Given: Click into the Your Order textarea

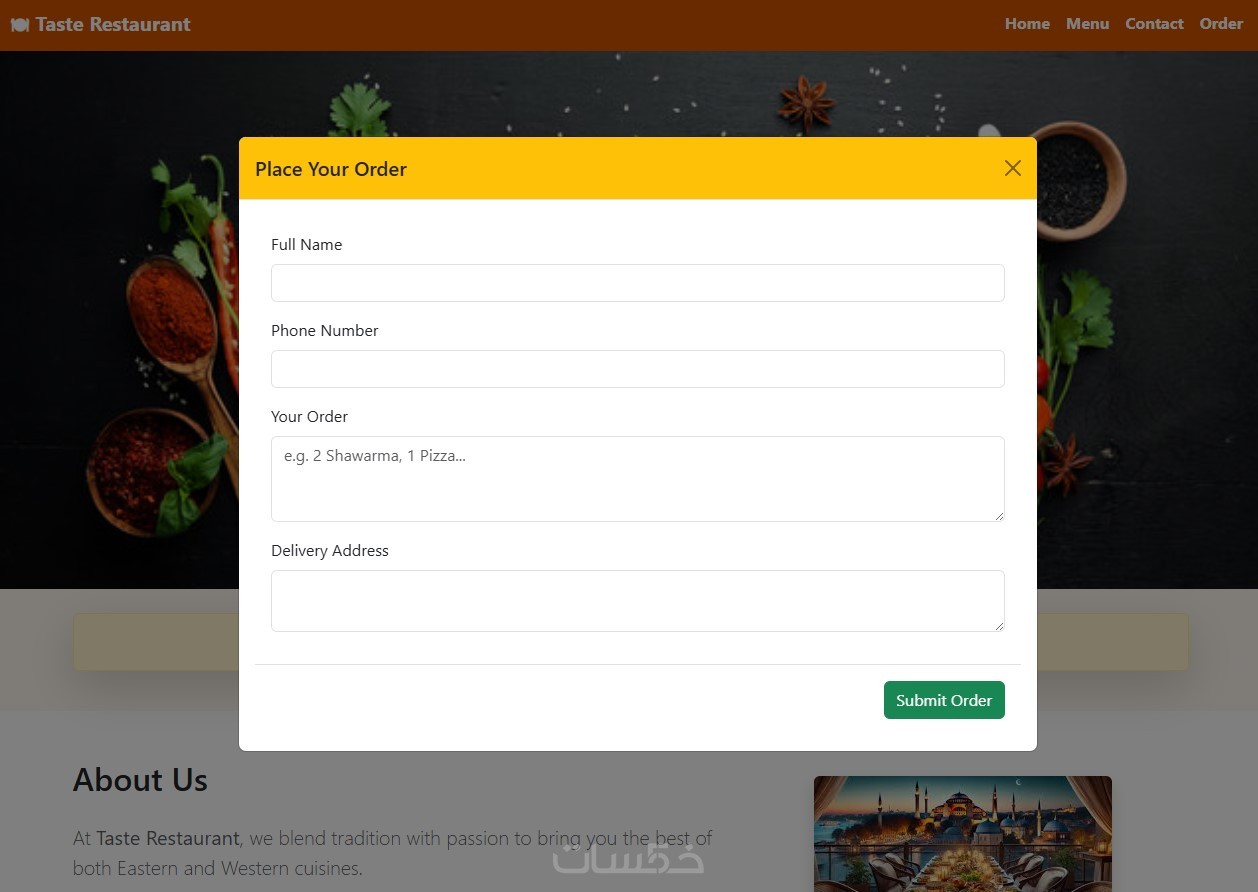Looking at the screenshot, I should (638, 479).
